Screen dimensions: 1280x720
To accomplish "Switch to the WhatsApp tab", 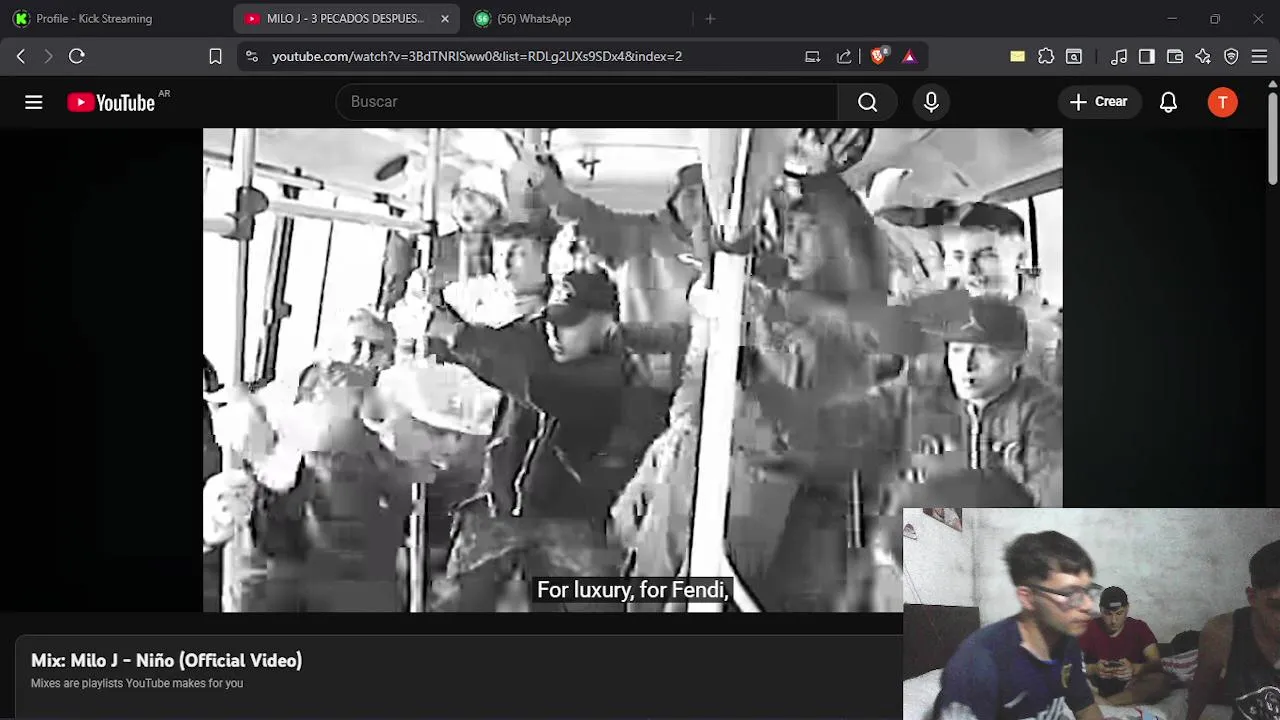I will (575, 19).
